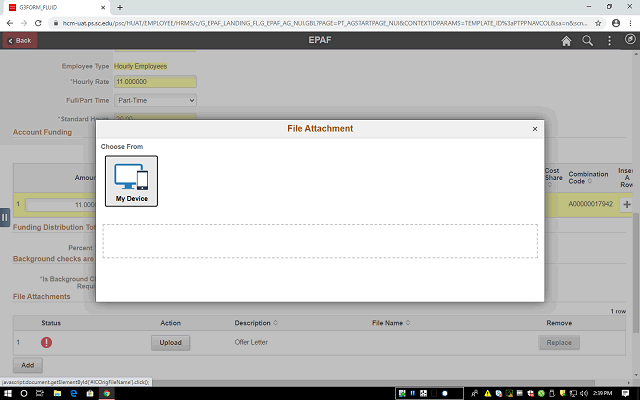
Task: Click the page vertical scrollbar
Action: click(x=636, y=272)
